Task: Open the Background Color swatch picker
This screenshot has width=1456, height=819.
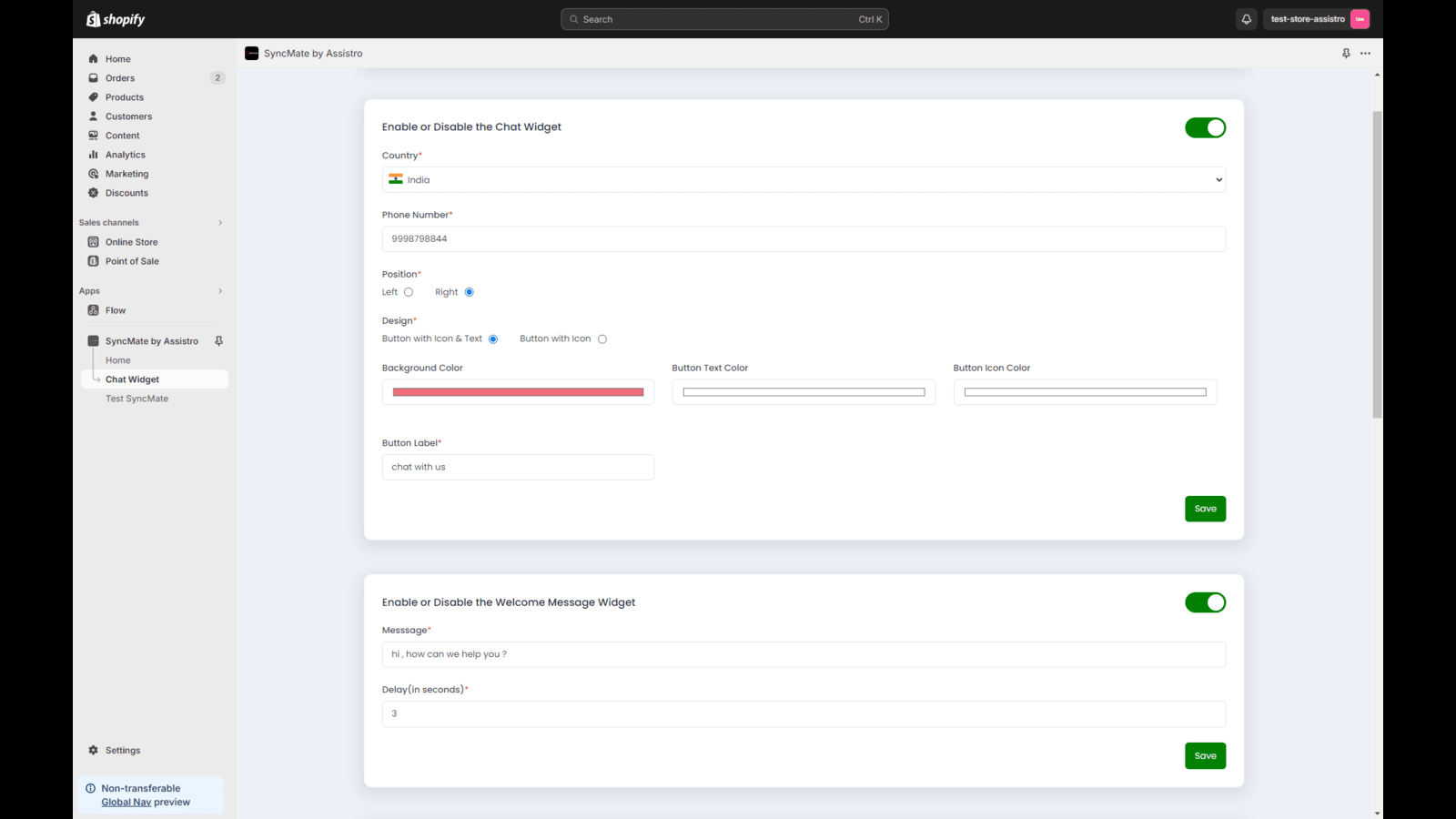Action: pyautogui.click(x=518, y=392)
